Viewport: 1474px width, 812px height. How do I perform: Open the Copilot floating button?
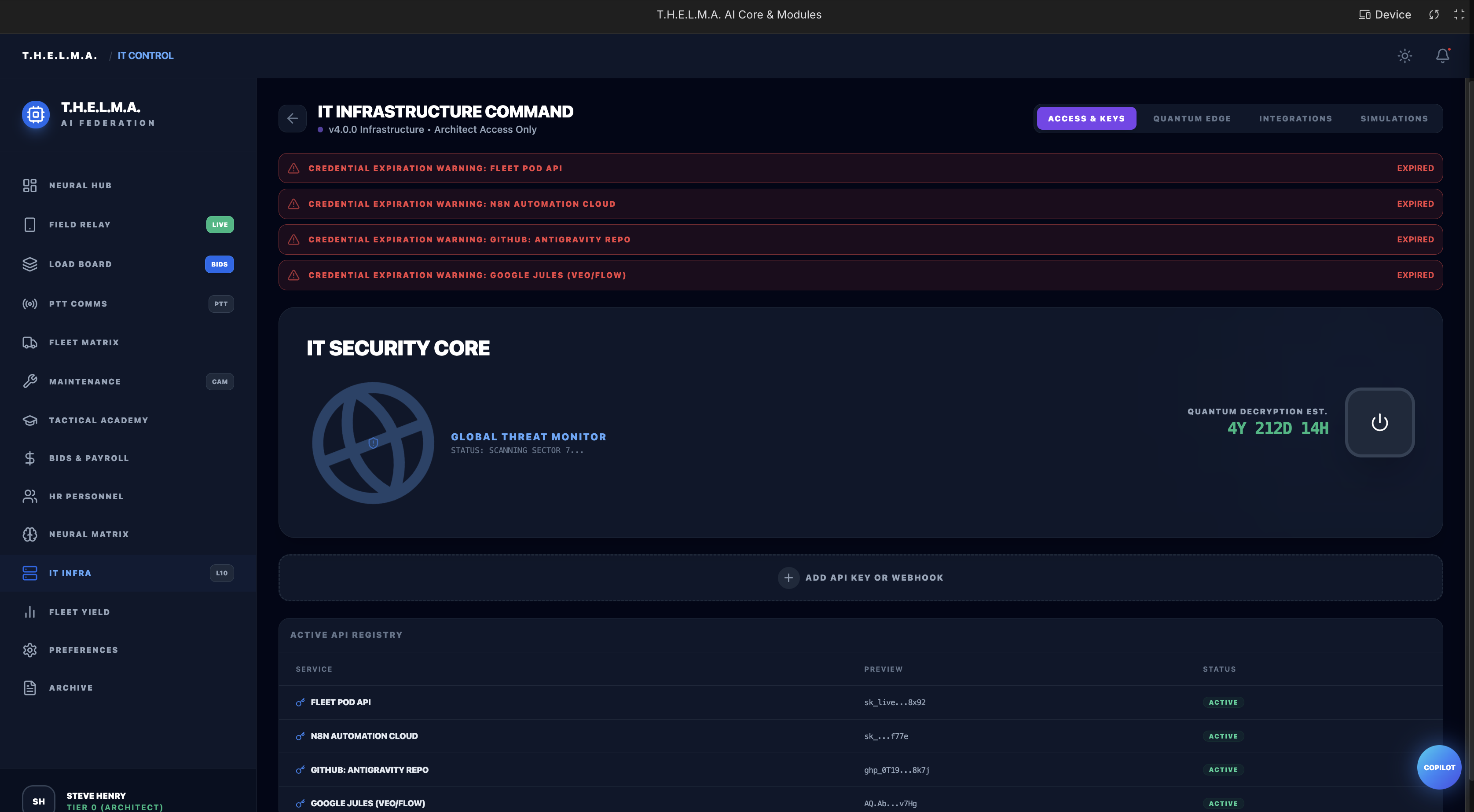point(1438,768)
